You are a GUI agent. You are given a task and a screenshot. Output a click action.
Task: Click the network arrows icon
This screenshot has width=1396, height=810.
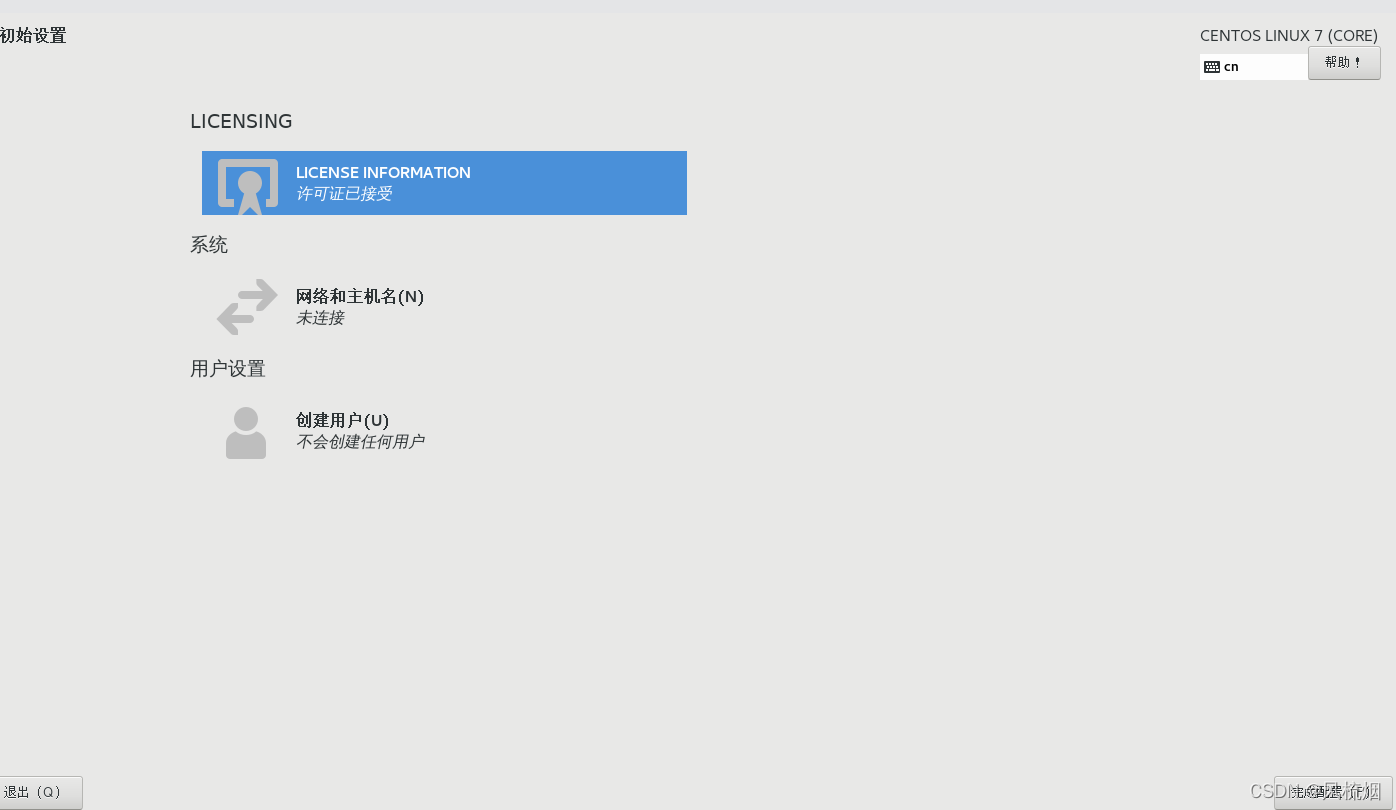coord(247,307)
